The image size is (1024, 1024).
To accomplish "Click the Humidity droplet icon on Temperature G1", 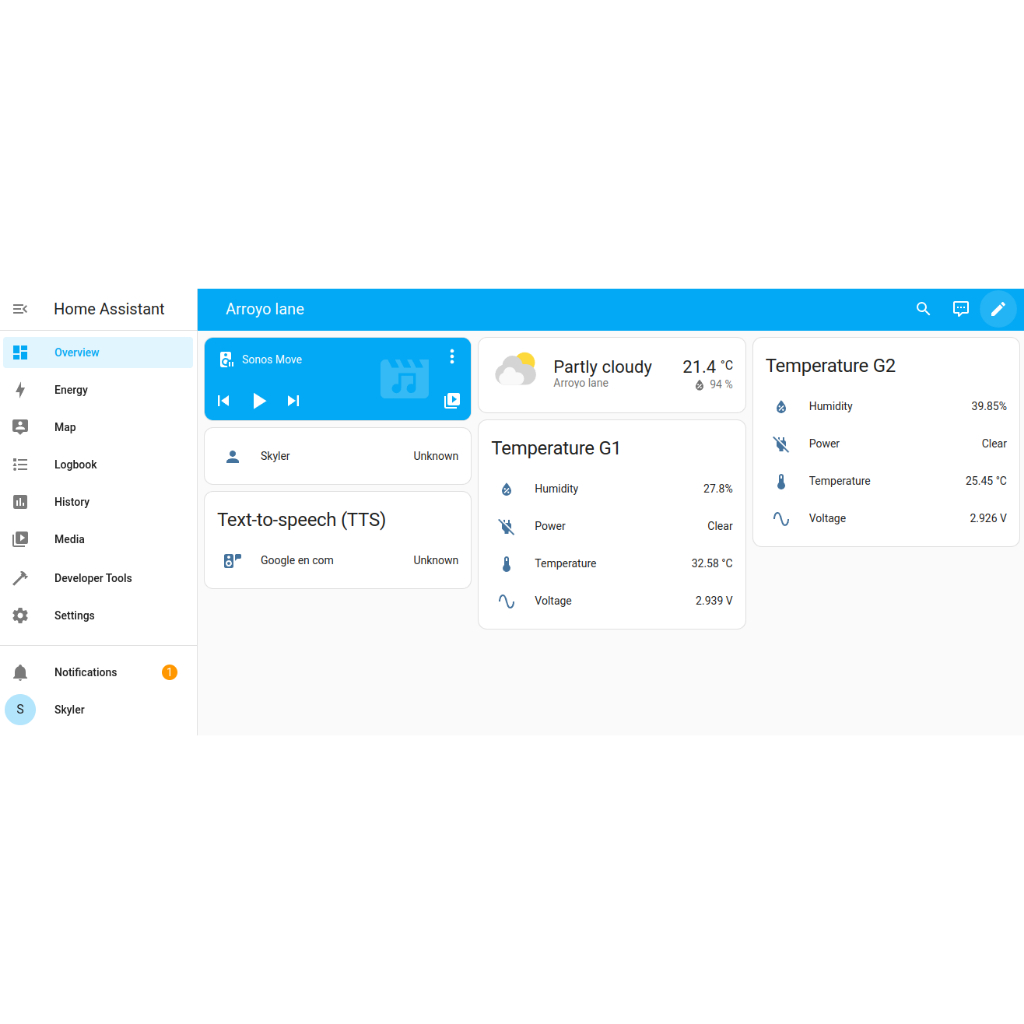I will coord(507,489).
